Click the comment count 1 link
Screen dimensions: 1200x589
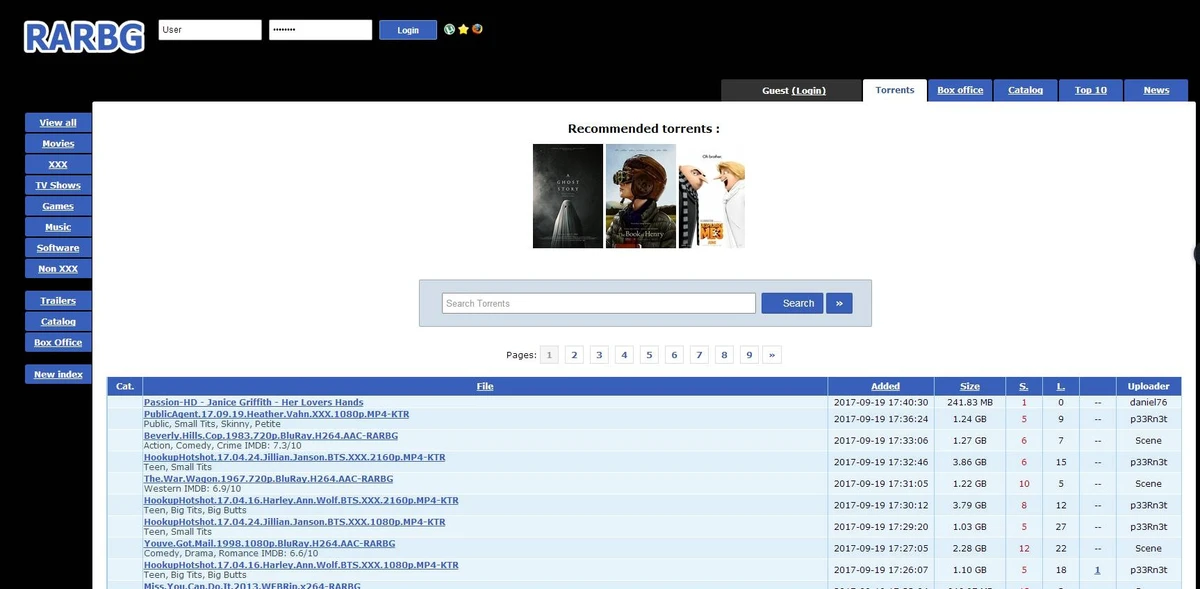(x=1097, y=570)
